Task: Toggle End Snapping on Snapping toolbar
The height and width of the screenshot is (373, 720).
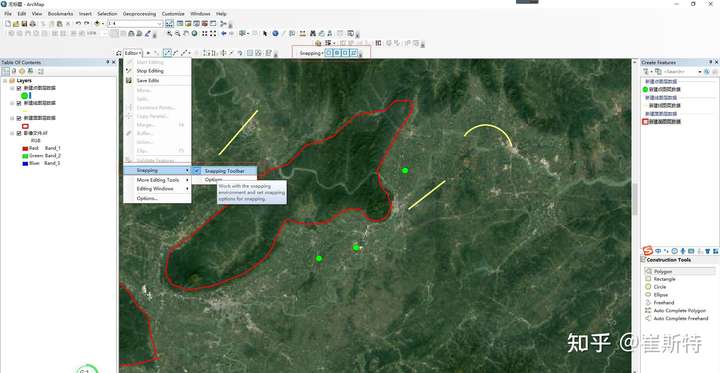Action: [337, 53]
